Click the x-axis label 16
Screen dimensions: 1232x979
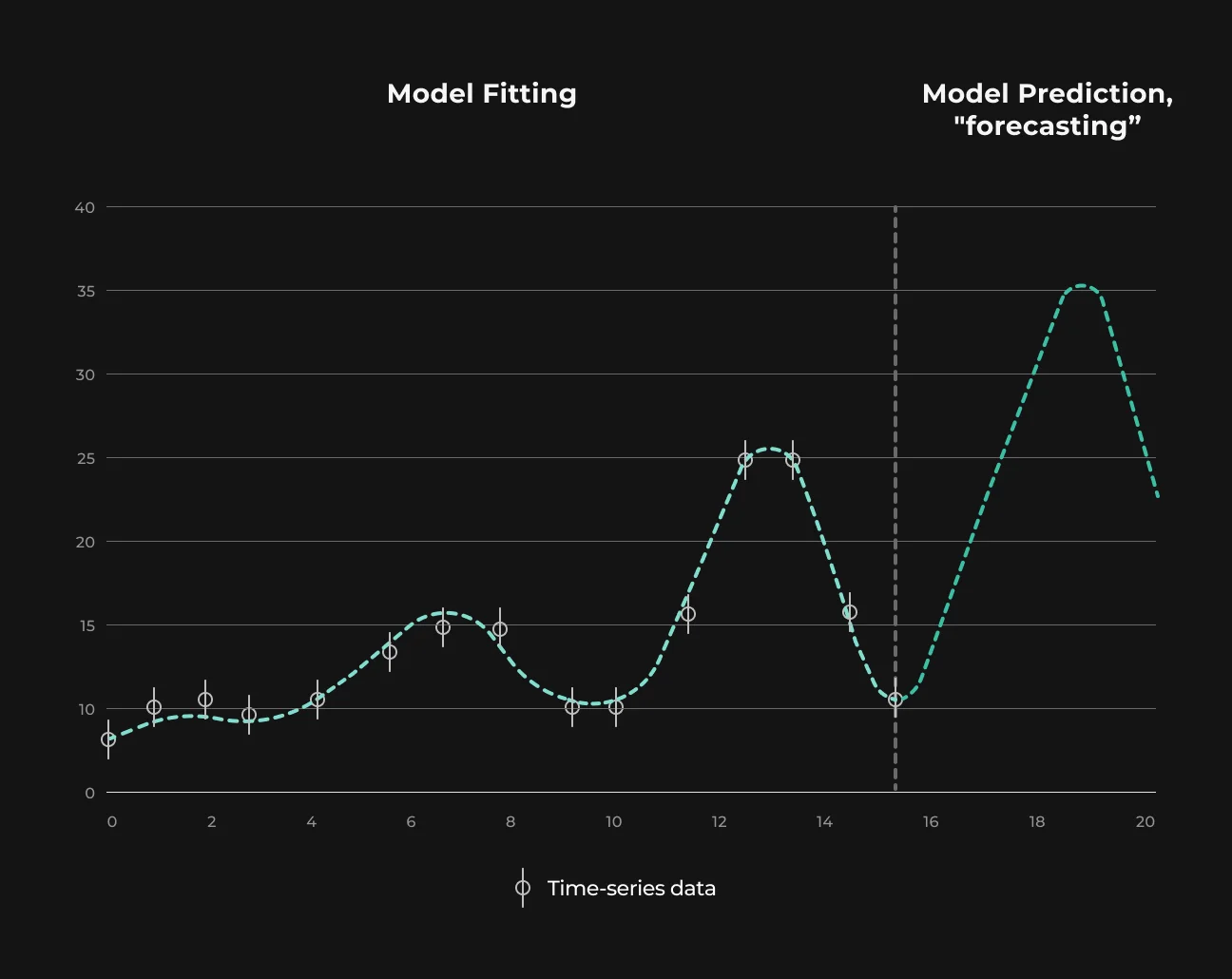[x=930, y=821]
